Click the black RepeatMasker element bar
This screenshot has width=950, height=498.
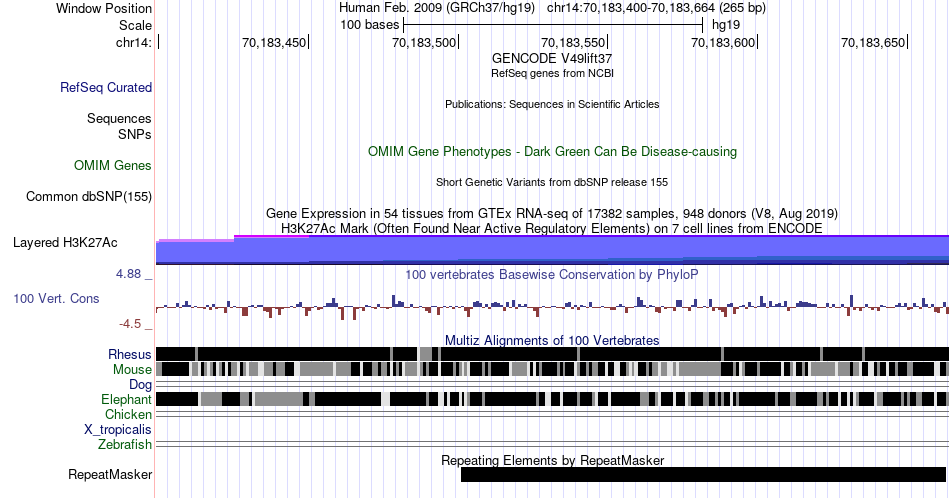tap(703, 474)
